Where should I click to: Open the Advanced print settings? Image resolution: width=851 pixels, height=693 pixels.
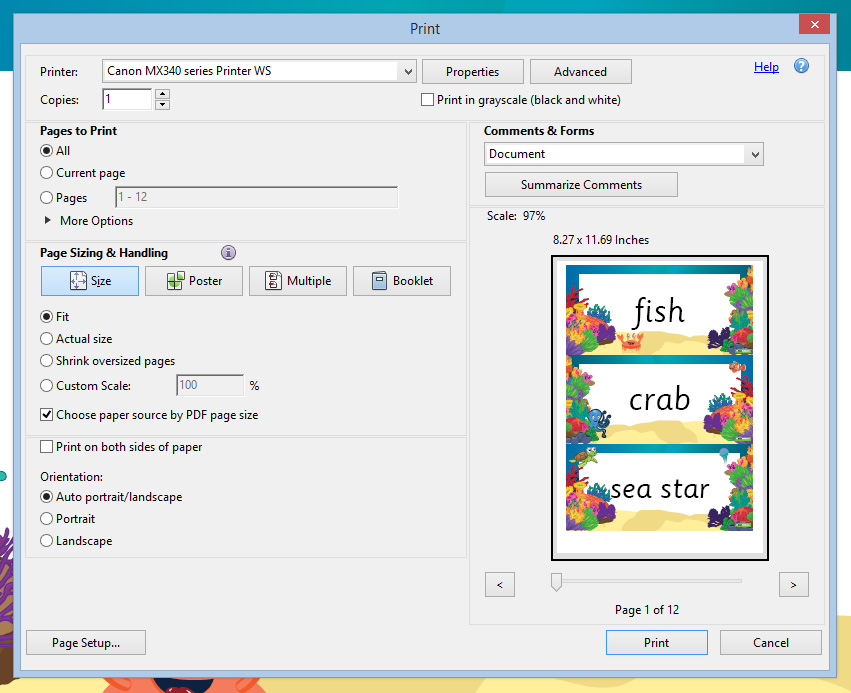(580, 72)
